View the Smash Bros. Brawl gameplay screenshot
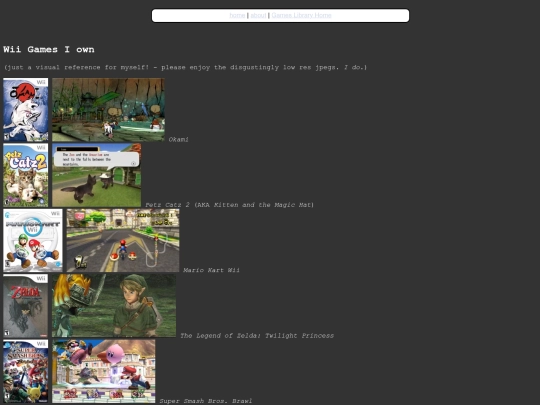 point(104,371)
